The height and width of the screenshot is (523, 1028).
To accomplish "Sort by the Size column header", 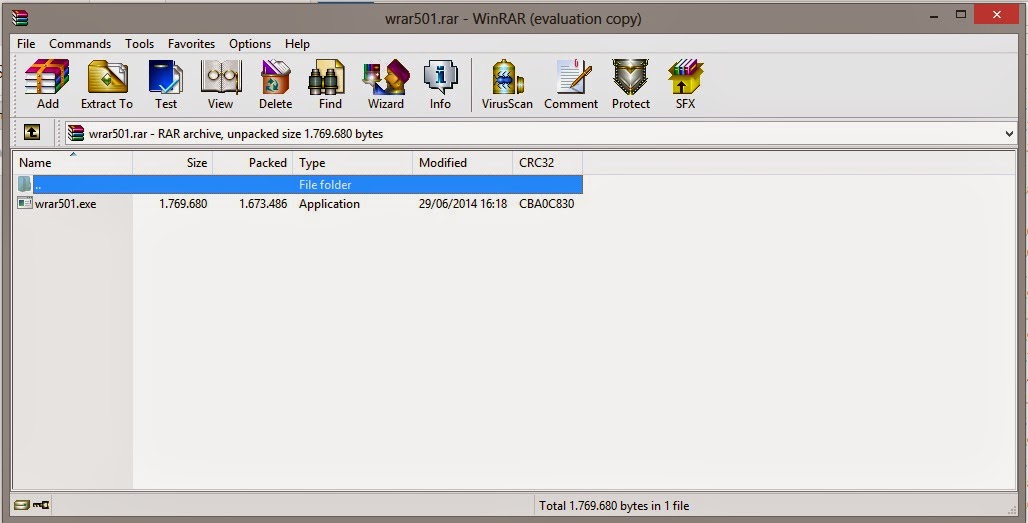I will [x=172, y=163].
